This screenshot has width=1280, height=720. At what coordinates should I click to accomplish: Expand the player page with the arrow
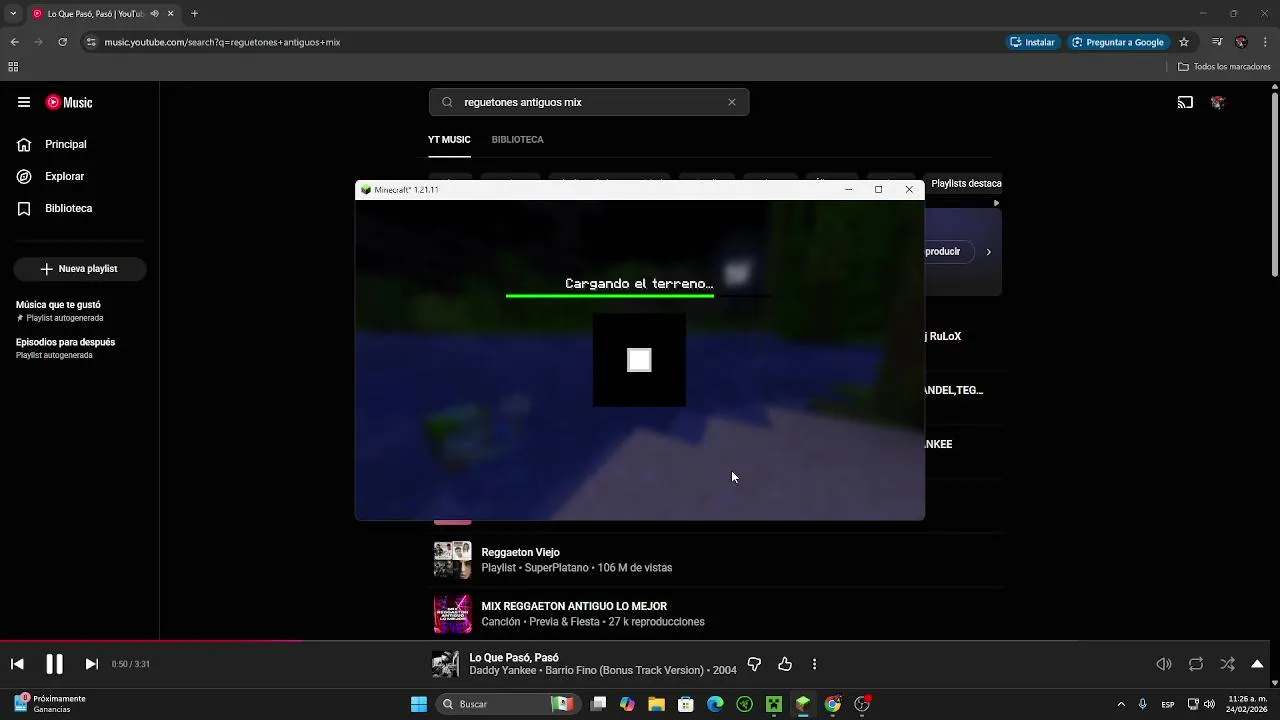(1257, 664)
